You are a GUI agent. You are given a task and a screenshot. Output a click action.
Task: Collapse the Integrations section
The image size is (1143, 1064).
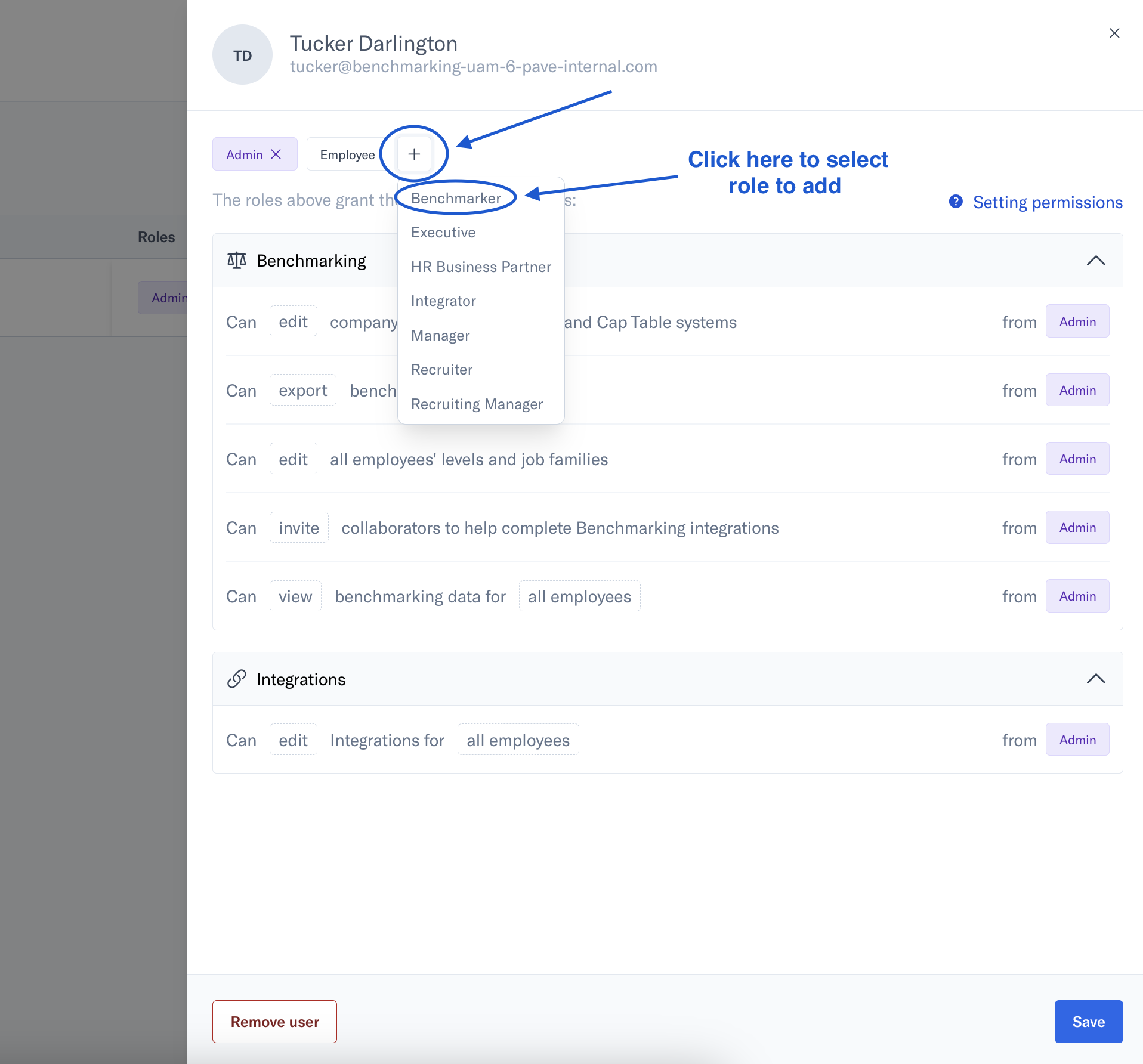[x=1096, y=679]
